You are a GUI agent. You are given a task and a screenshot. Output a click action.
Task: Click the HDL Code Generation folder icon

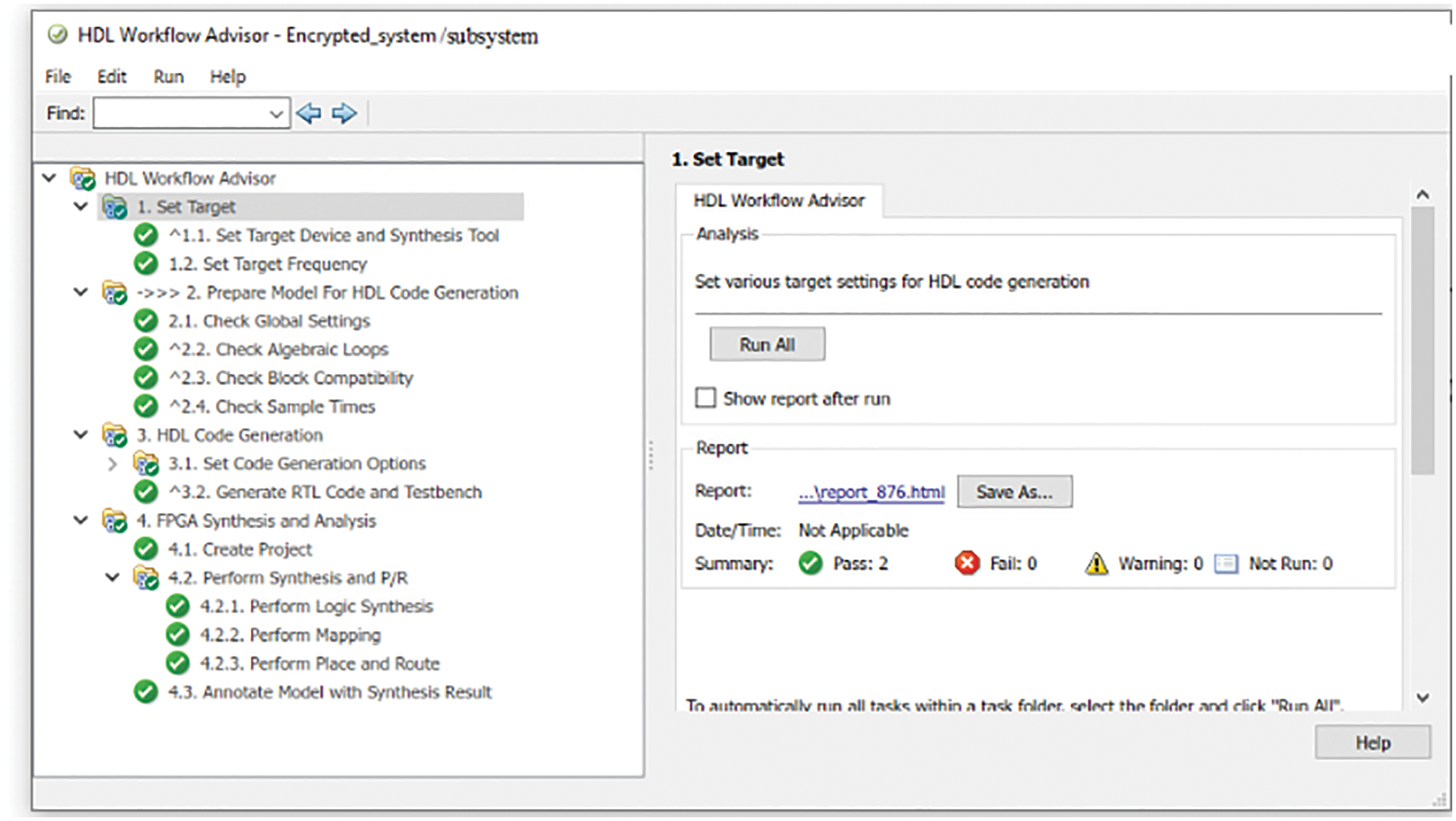(114, 435)
